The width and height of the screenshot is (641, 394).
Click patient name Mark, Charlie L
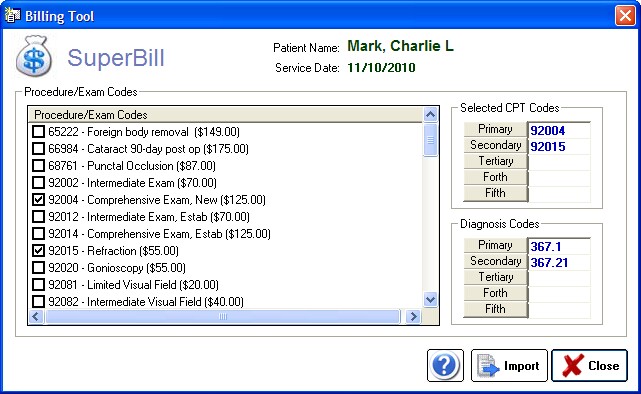coord(401,46)
